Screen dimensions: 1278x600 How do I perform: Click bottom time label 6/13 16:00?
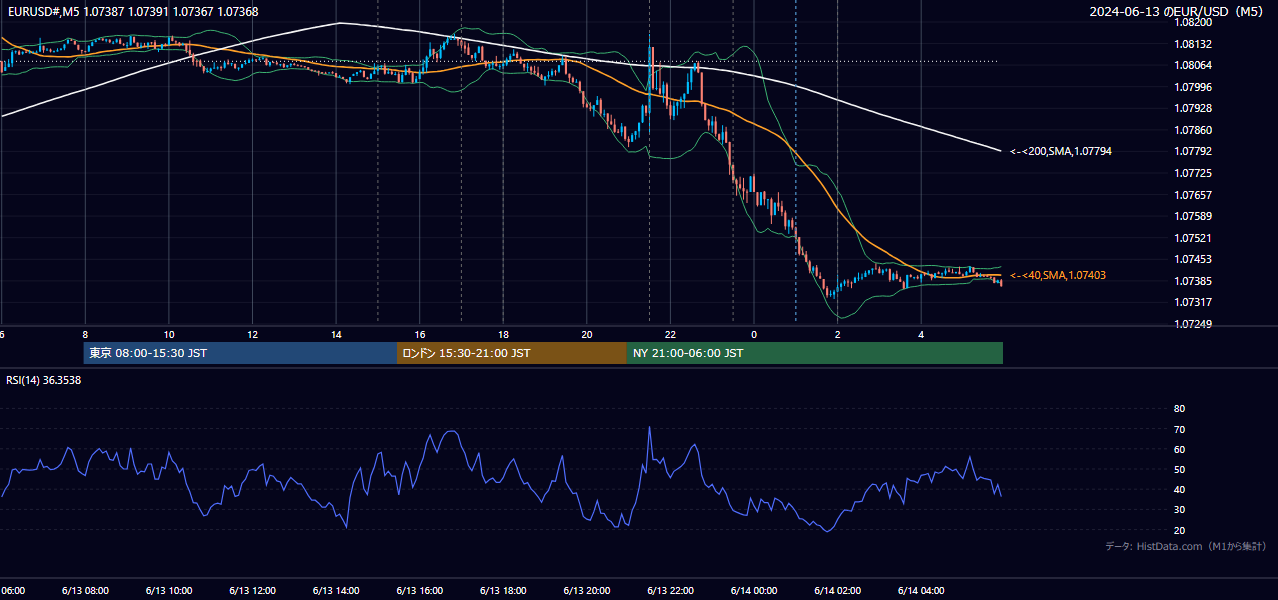coord(420,590)
